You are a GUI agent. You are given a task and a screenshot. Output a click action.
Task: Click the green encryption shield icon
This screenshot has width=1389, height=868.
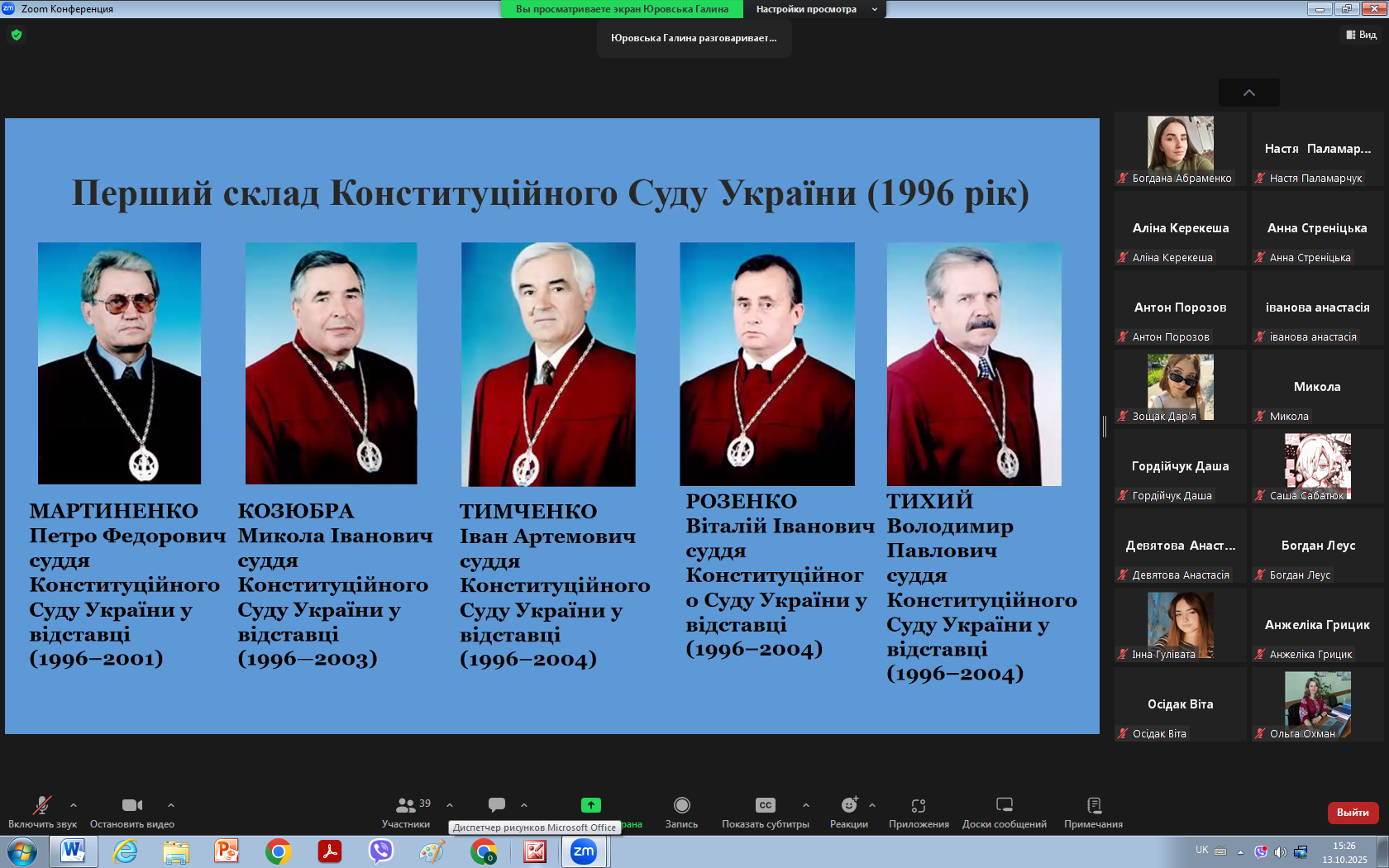17,35
